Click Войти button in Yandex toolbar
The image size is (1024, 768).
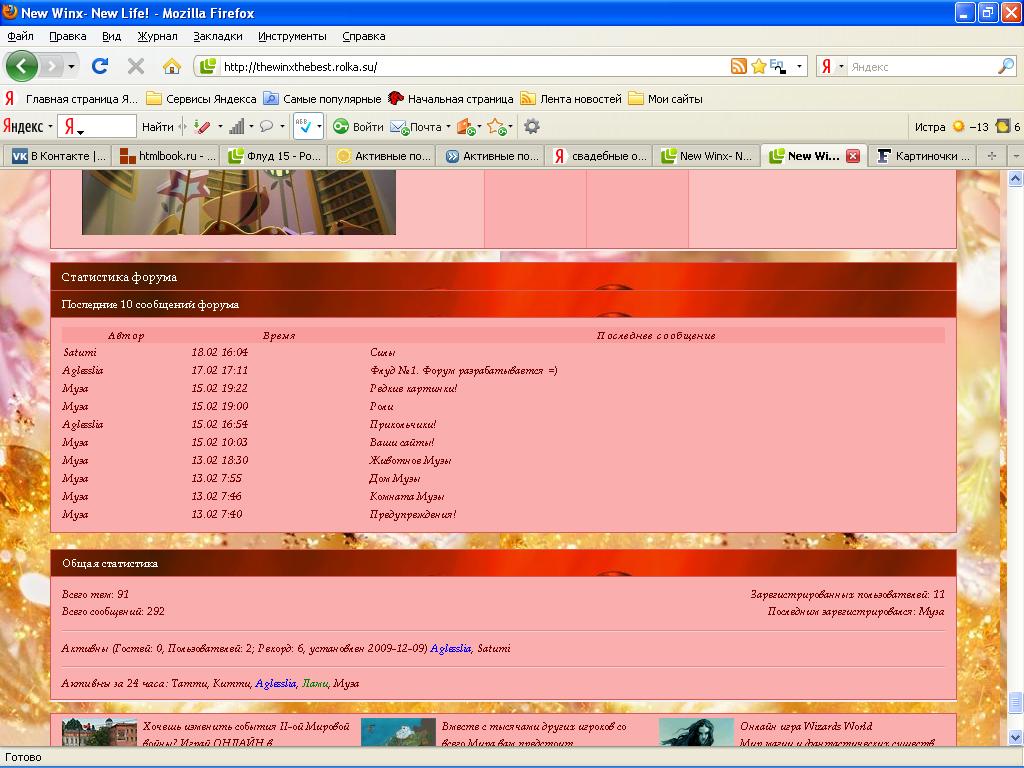point(358,127)
